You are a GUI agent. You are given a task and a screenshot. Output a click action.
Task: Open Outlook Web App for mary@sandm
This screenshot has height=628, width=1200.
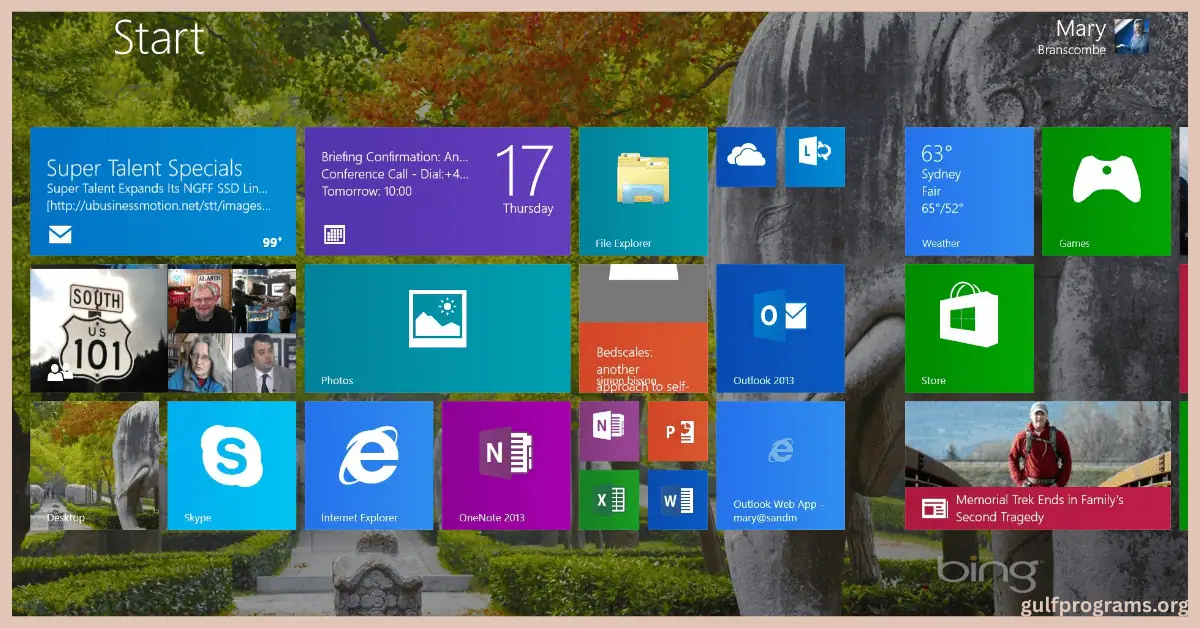780,465
